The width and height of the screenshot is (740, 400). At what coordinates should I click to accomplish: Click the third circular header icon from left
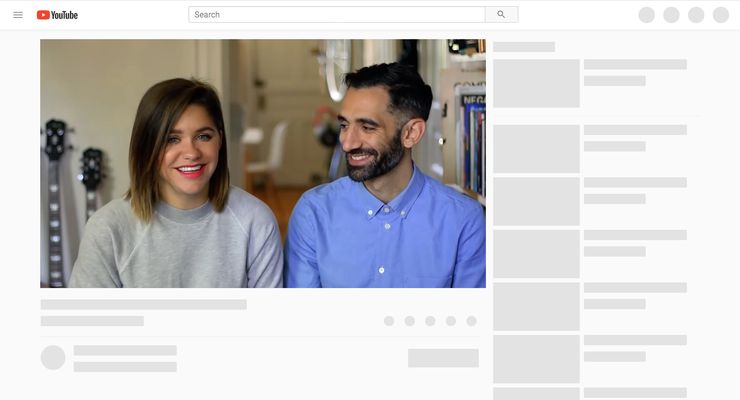tap(696, 15)
